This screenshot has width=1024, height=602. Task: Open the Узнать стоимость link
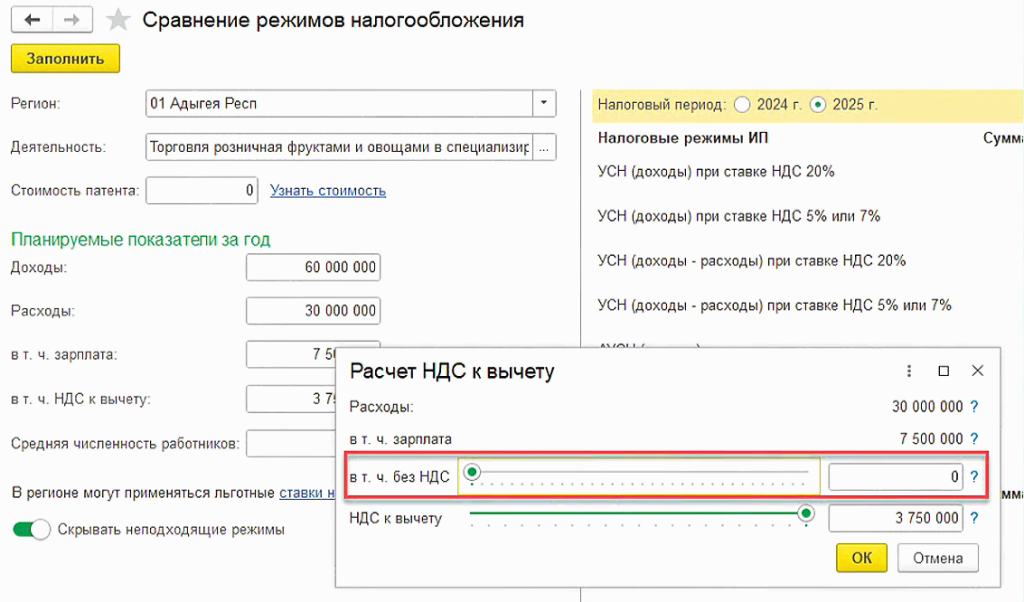click(x=328, y=190)
